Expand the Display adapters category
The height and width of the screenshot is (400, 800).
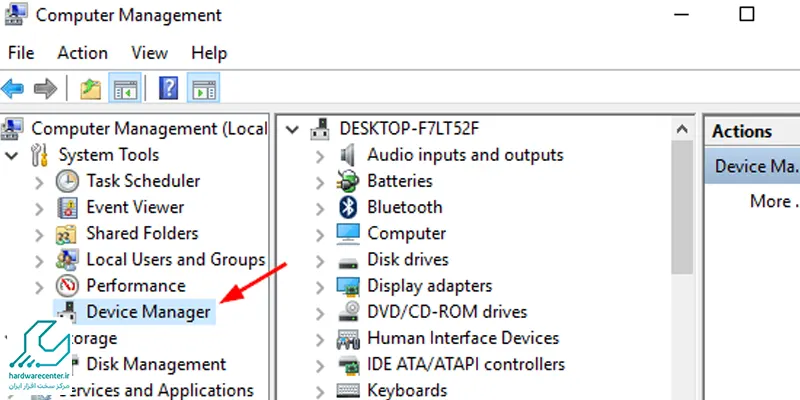pos(319,286)
